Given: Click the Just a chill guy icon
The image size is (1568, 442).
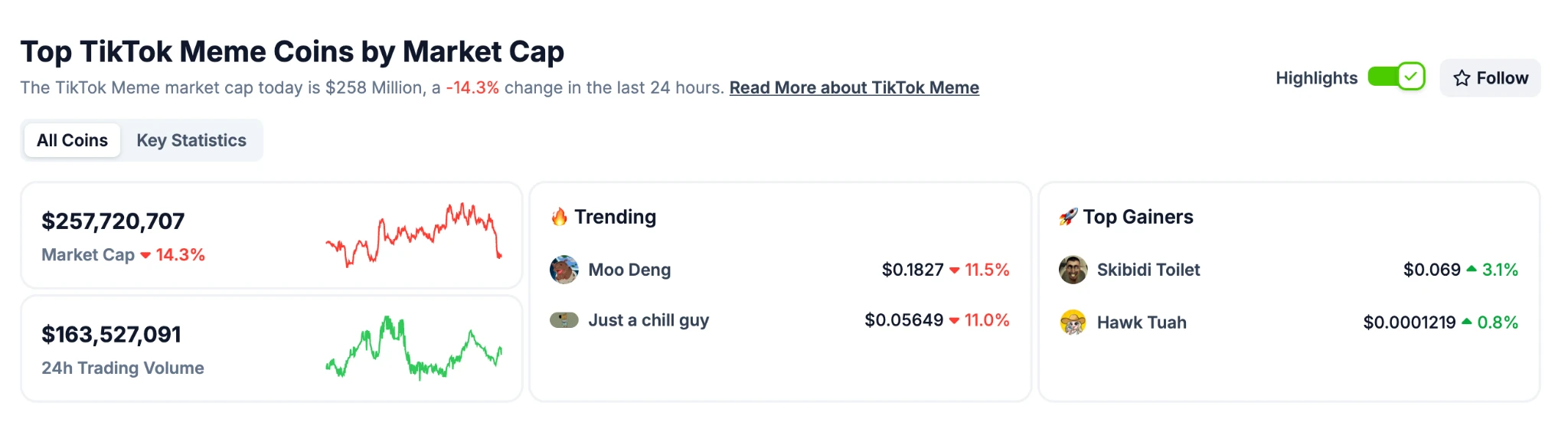Looking at the screenshot, I should click(564, 320).
